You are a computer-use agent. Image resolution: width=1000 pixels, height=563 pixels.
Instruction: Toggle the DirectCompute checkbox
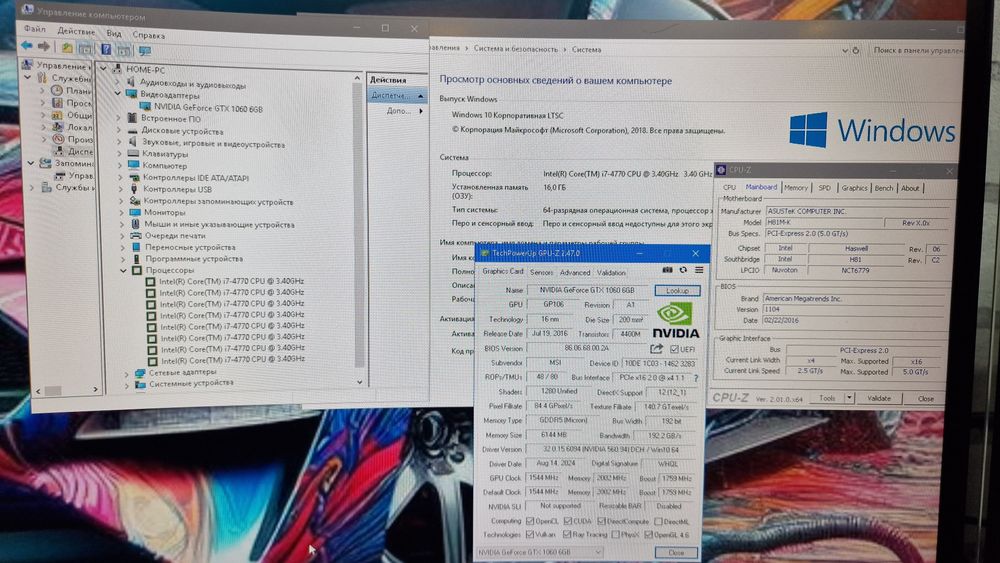[601, 521]
